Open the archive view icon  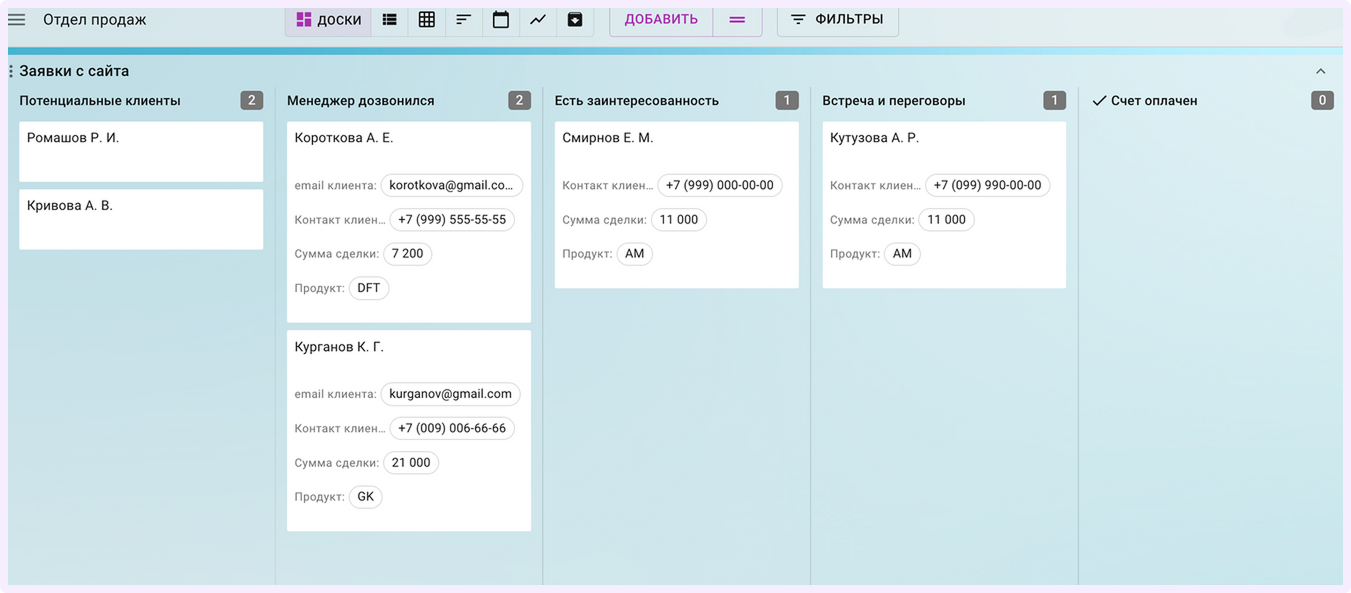pyautogui.click(x=575, y=20)
